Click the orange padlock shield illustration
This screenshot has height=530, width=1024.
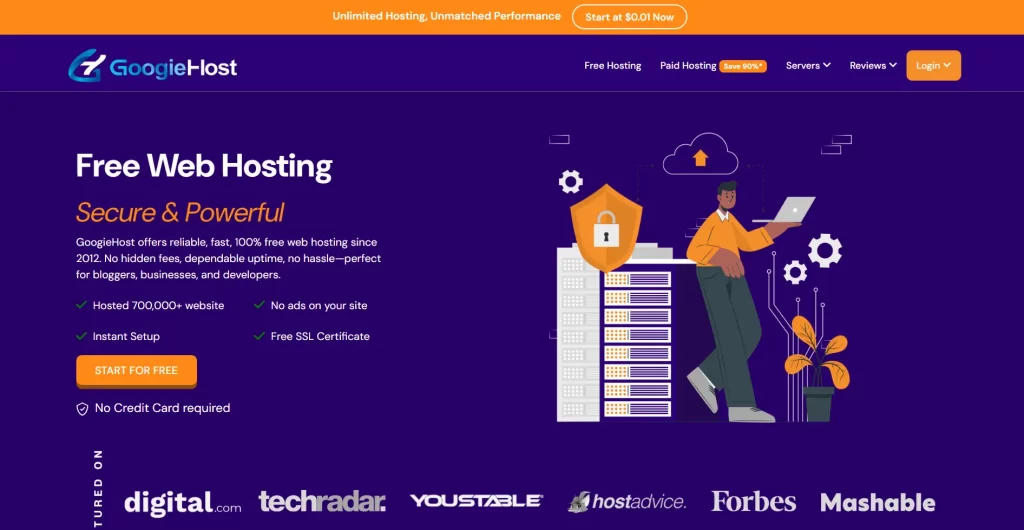point(606,227)
